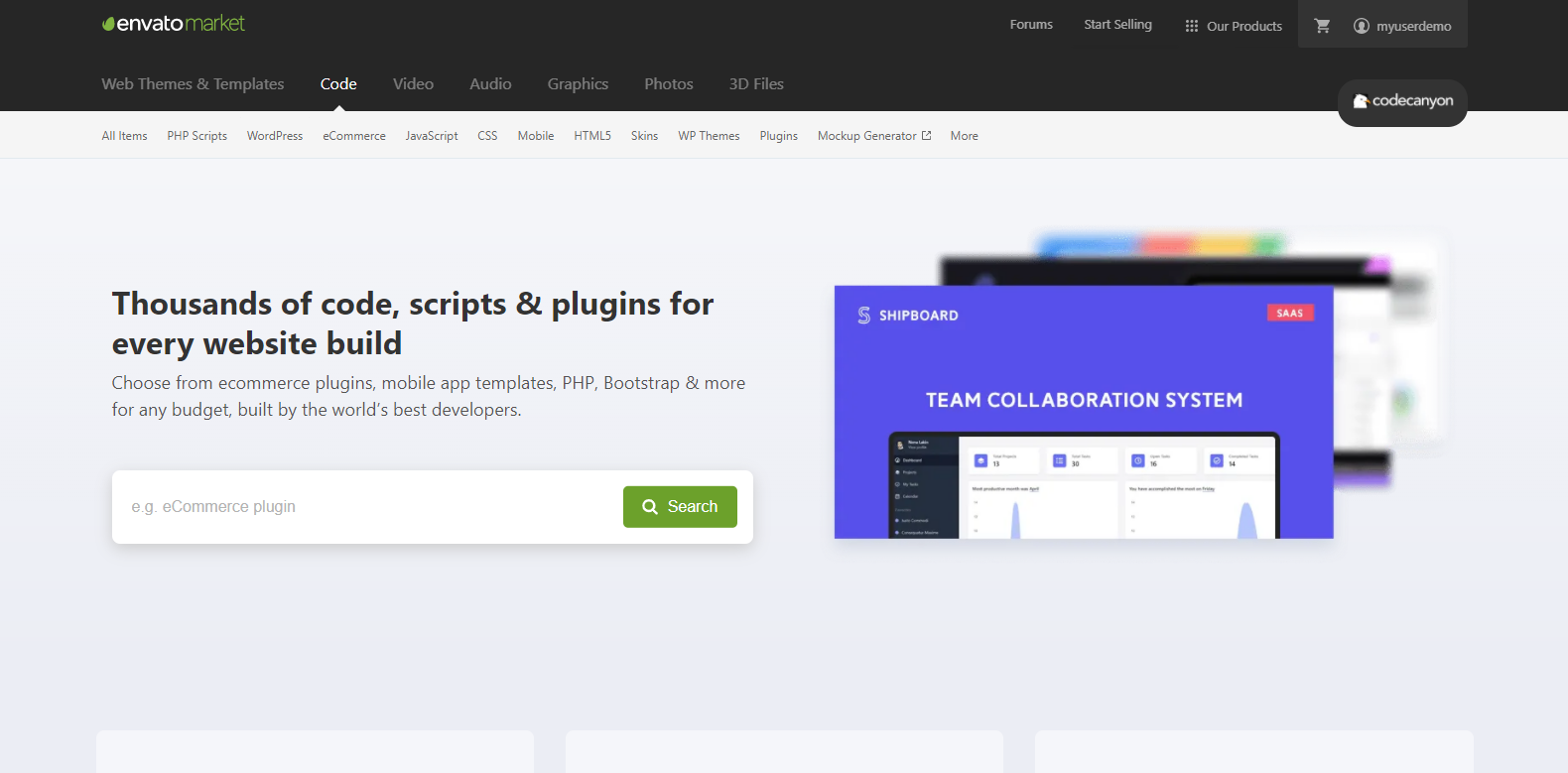Switch to the Audio tab
Image resolution: width=1568 pixels, height=773 pixels.
tap(490, 84)
